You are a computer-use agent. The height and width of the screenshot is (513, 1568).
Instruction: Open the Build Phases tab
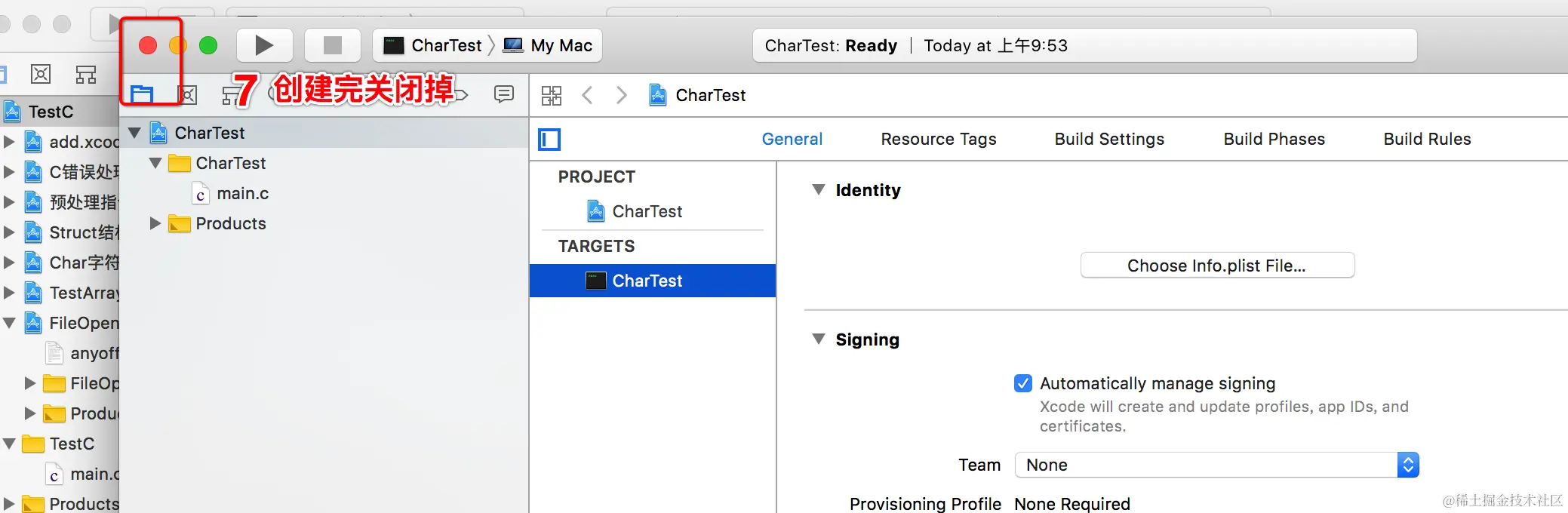1274,139
